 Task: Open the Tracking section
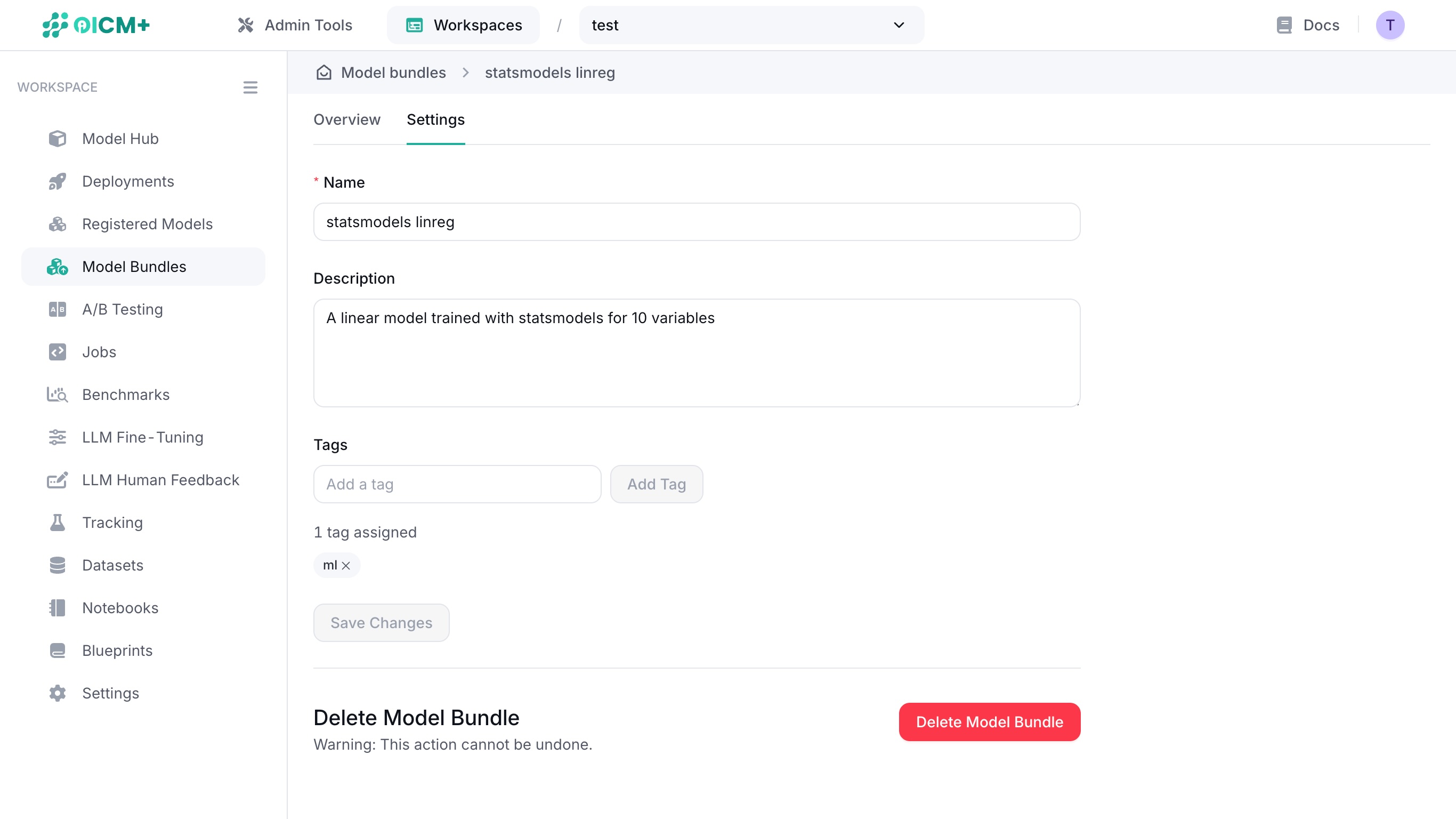[x=112, y=523]
